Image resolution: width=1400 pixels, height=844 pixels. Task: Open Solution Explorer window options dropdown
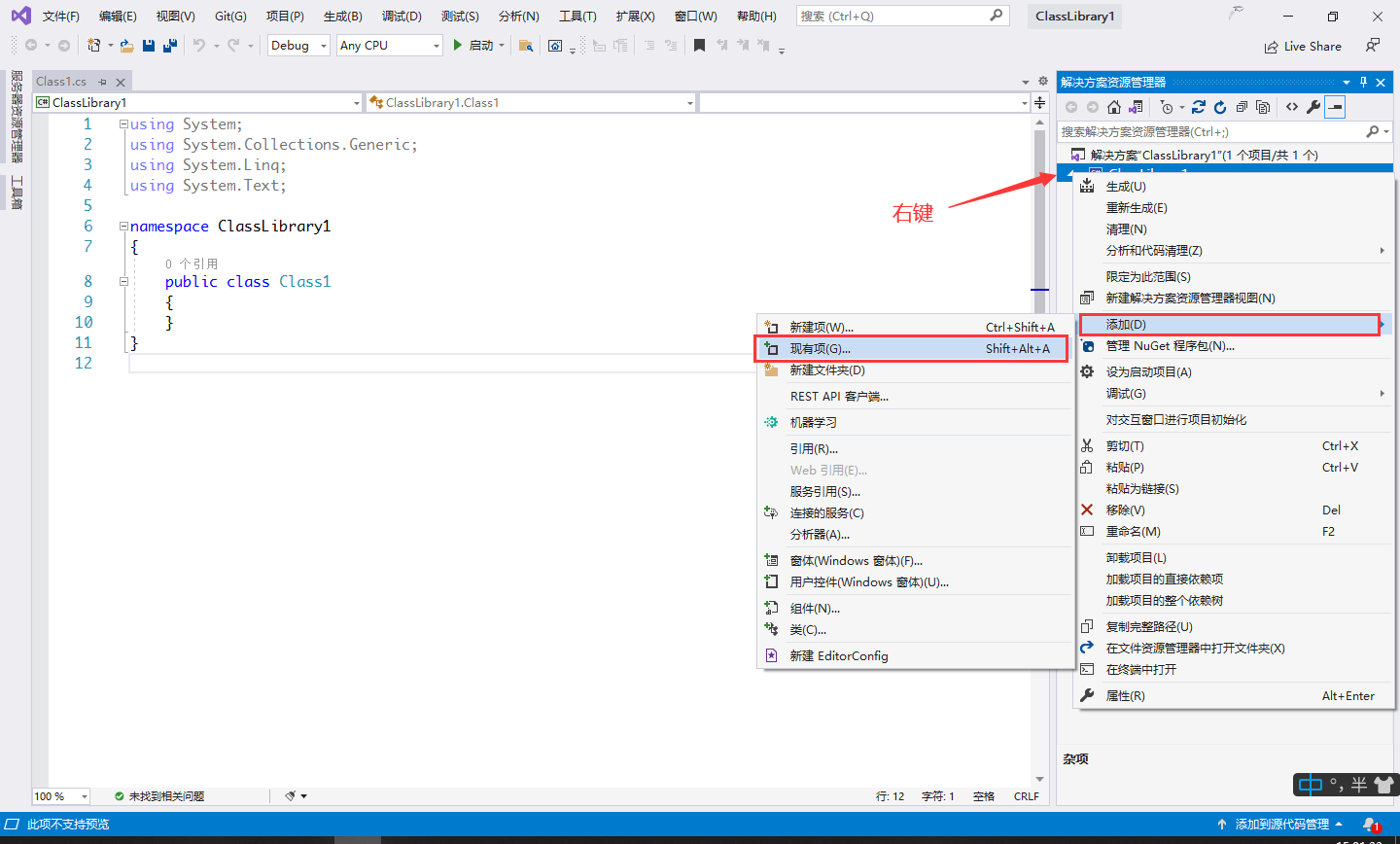pos(1347,82)
